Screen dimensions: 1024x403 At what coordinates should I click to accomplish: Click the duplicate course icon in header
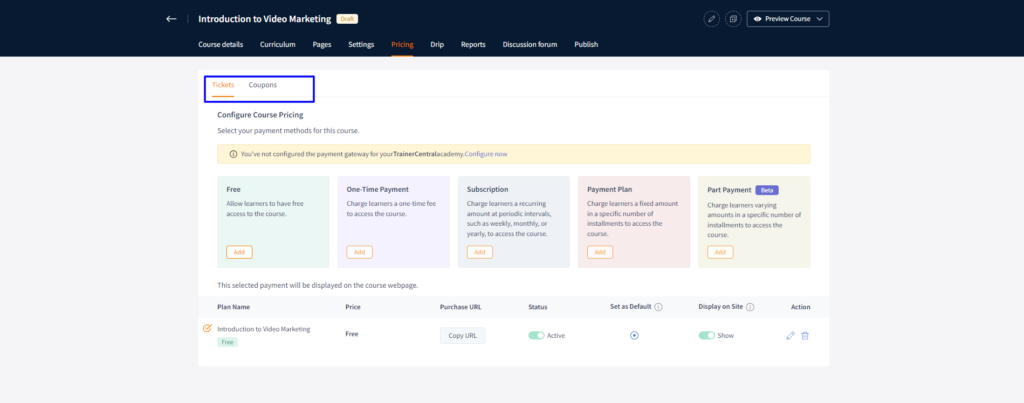[x=733, y=19]
